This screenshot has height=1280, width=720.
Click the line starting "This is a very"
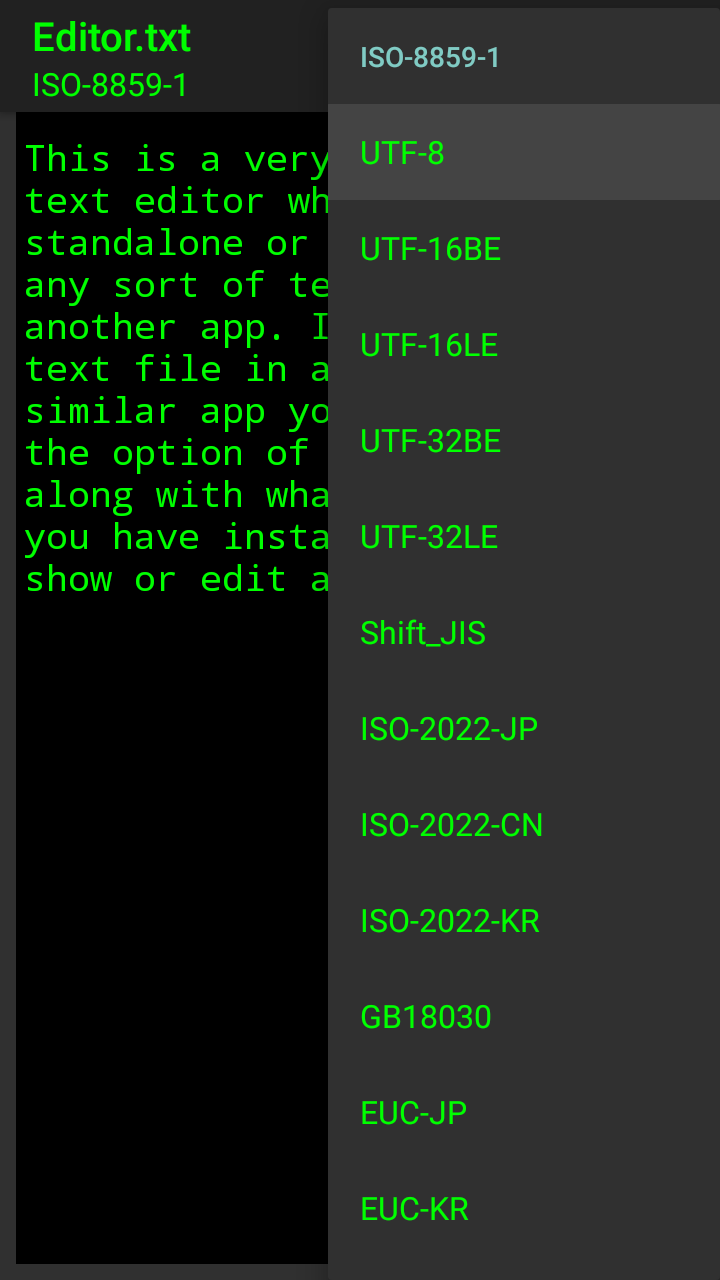point(176,159)
